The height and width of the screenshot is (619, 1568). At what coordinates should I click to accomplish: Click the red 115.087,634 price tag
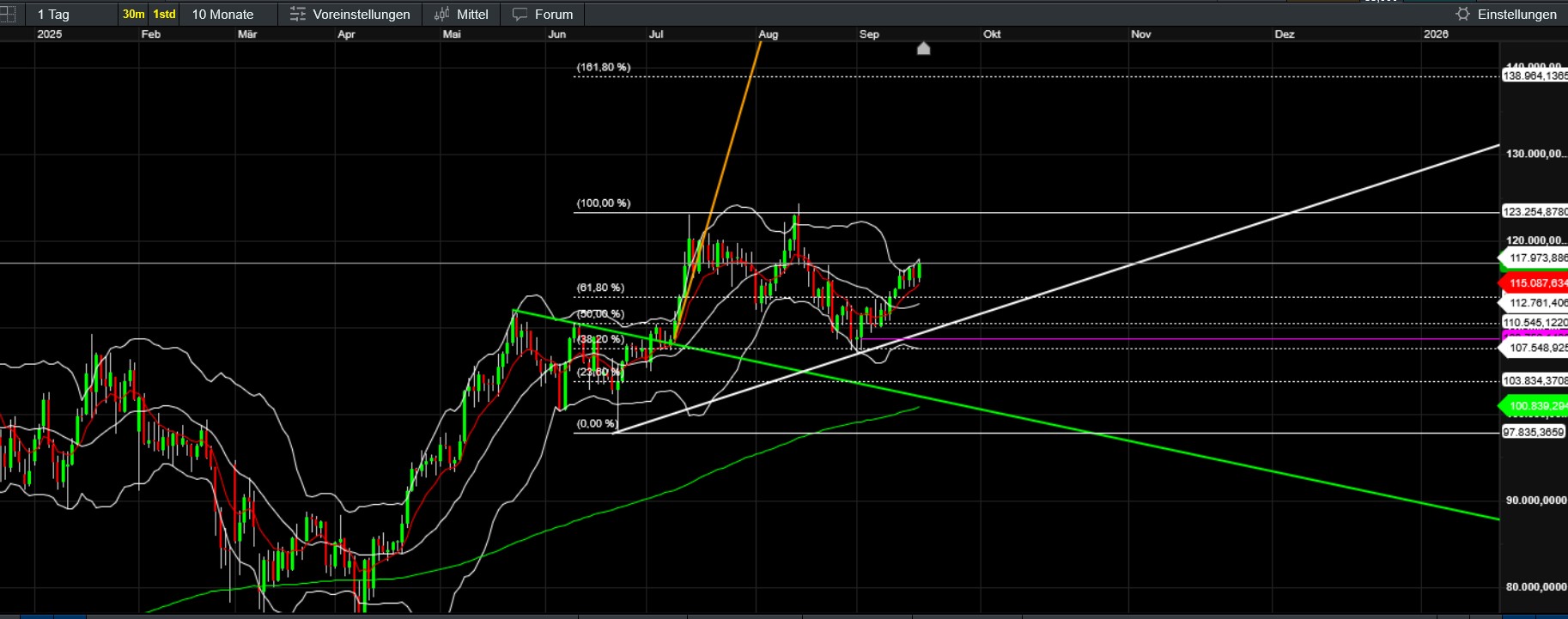[x=1535, y=282]
